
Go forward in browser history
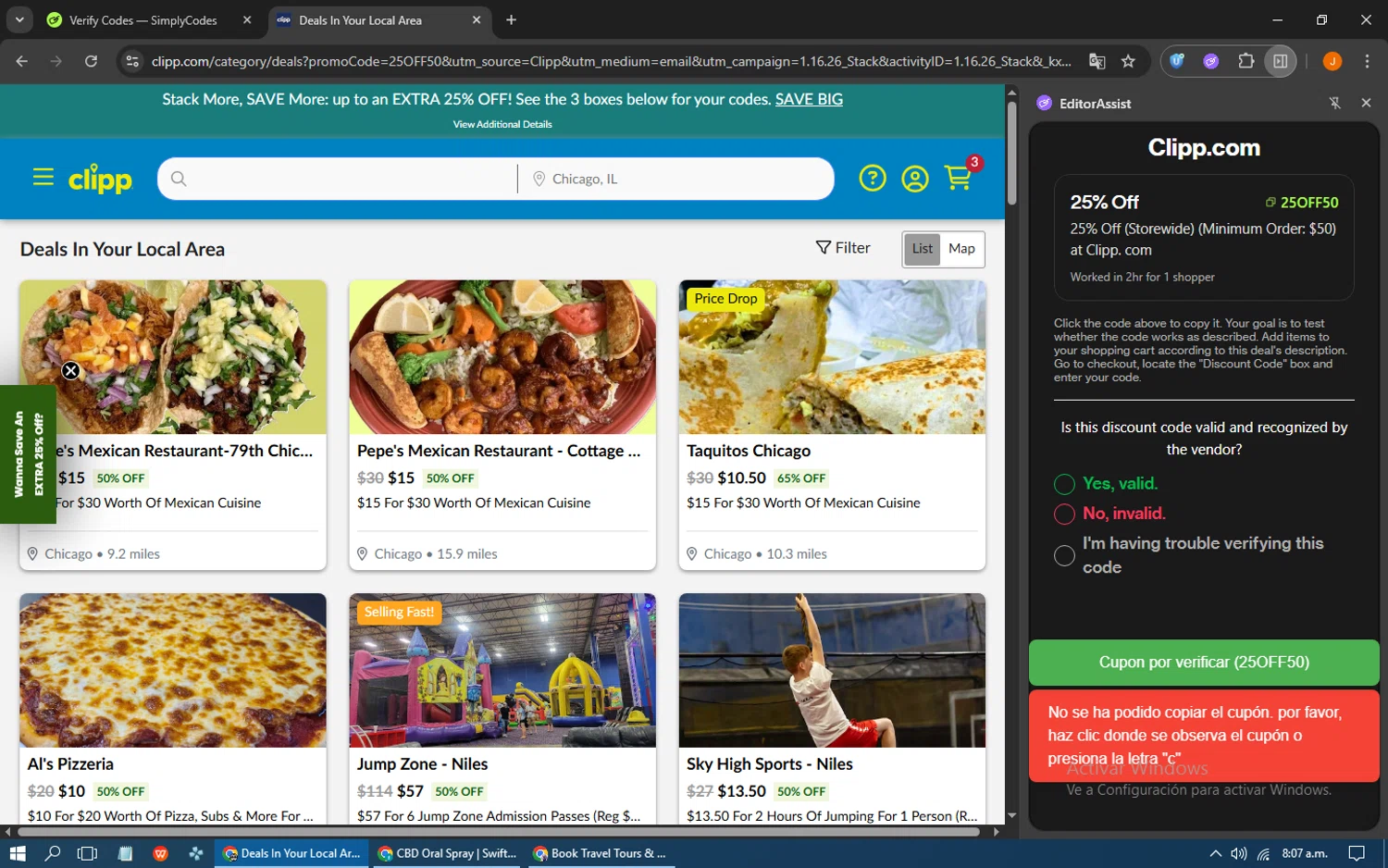tap(56, 61)
